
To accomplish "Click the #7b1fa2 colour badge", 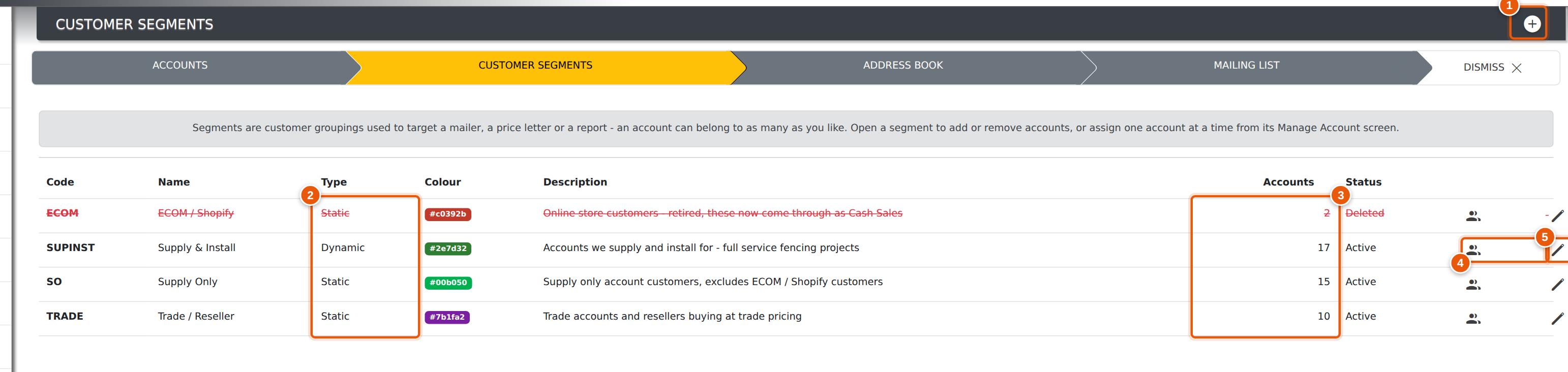I will pyautogui.click(x=447, y=317).
